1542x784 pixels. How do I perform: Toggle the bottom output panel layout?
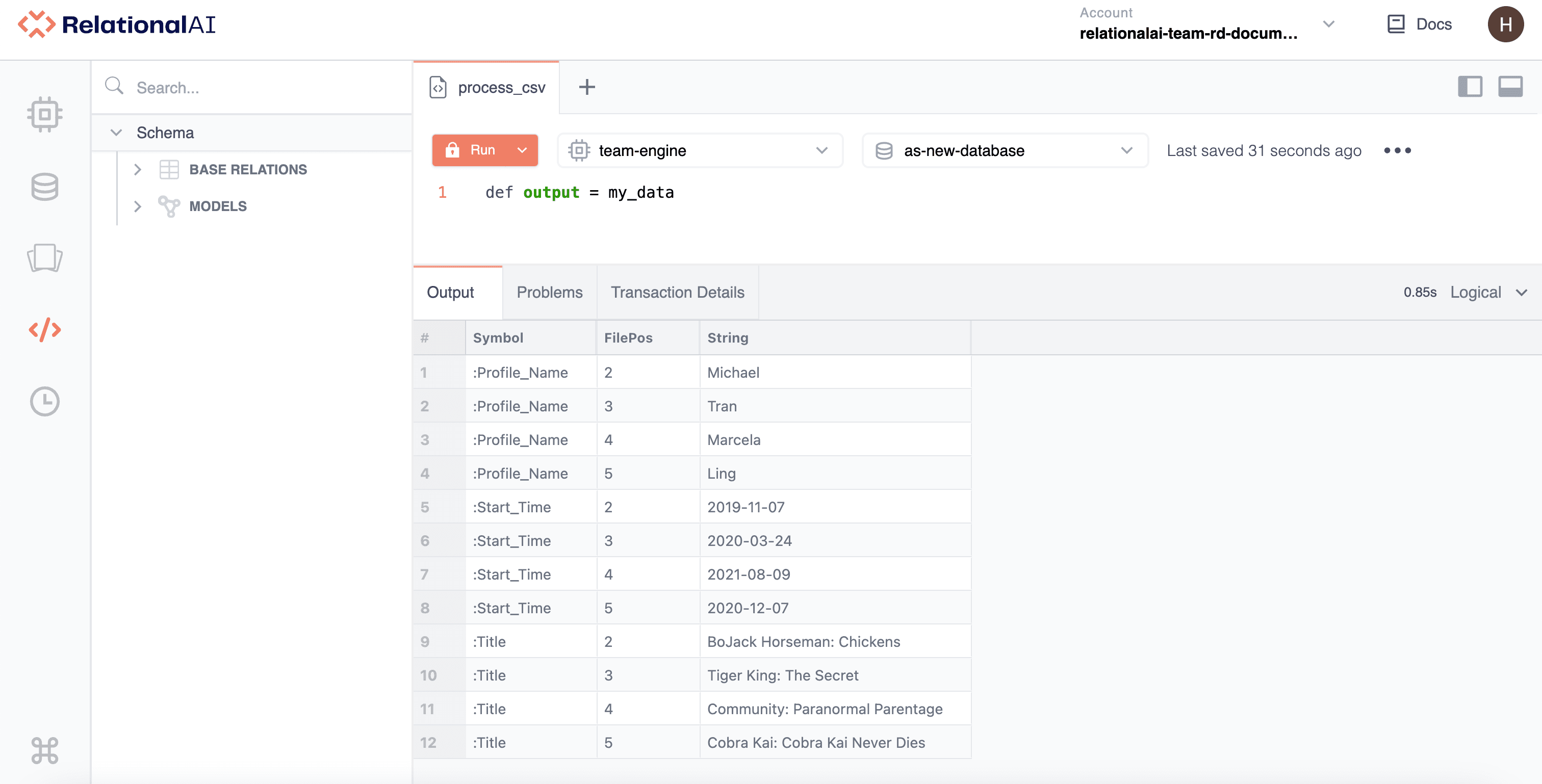point(1510,87)
